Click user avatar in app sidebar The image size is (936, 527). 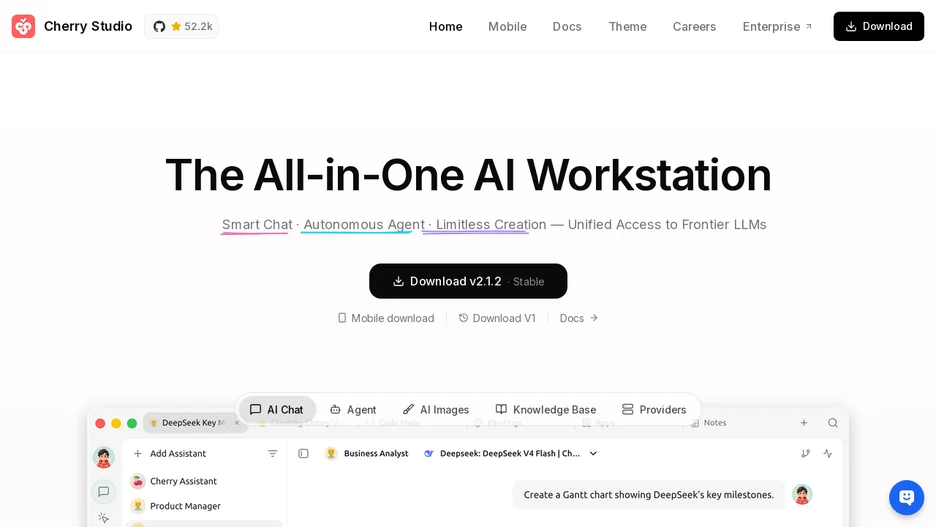click(x=104, y=457)
